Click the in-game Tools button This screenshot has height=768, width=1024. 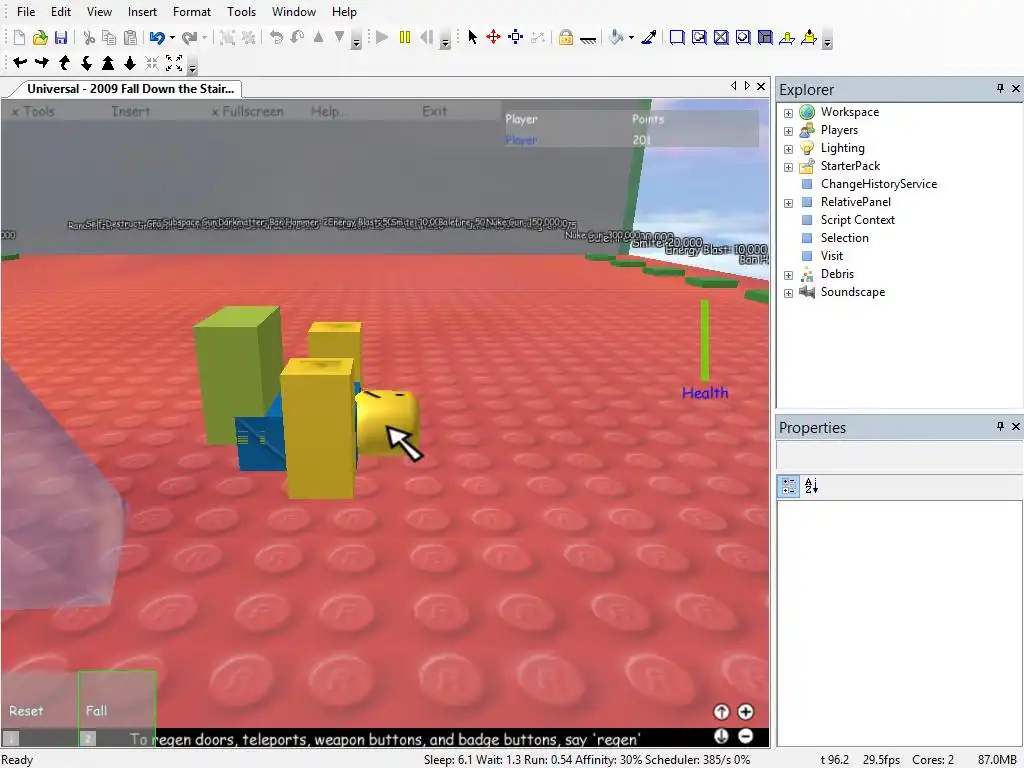coord(33,112)
